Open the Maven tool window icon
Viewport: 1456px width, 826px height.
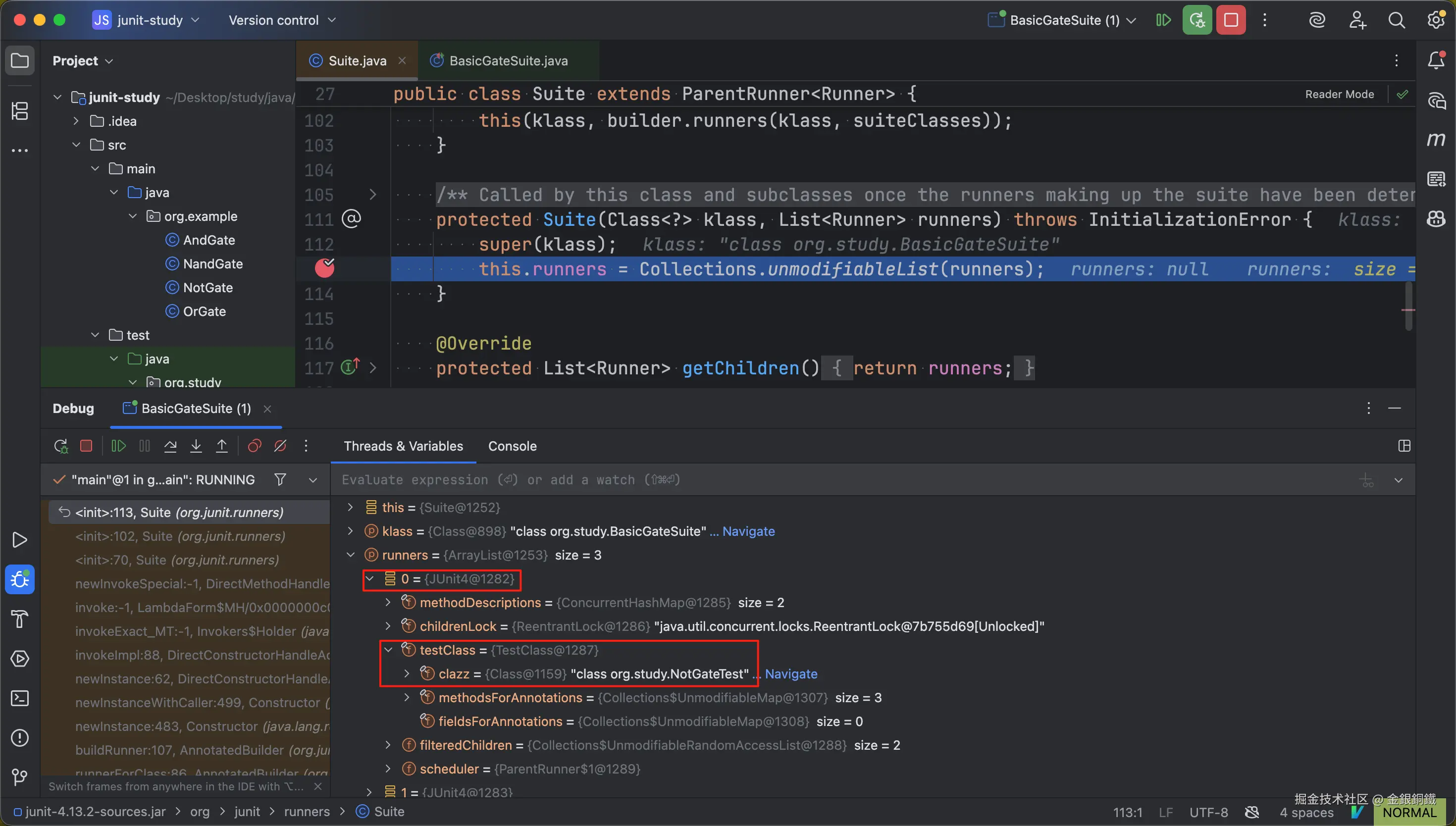[x=1436, y=140]
